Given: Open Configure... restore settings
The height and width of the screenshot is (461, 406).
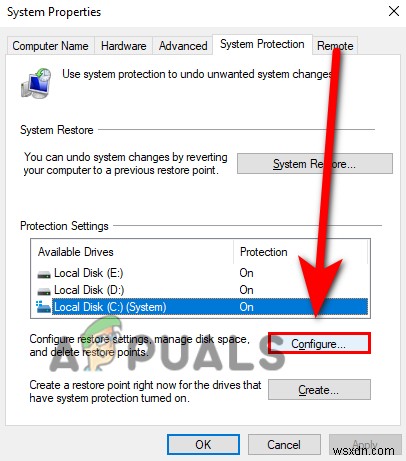Looking at the screenshot, I should click(x=319, y=343).
